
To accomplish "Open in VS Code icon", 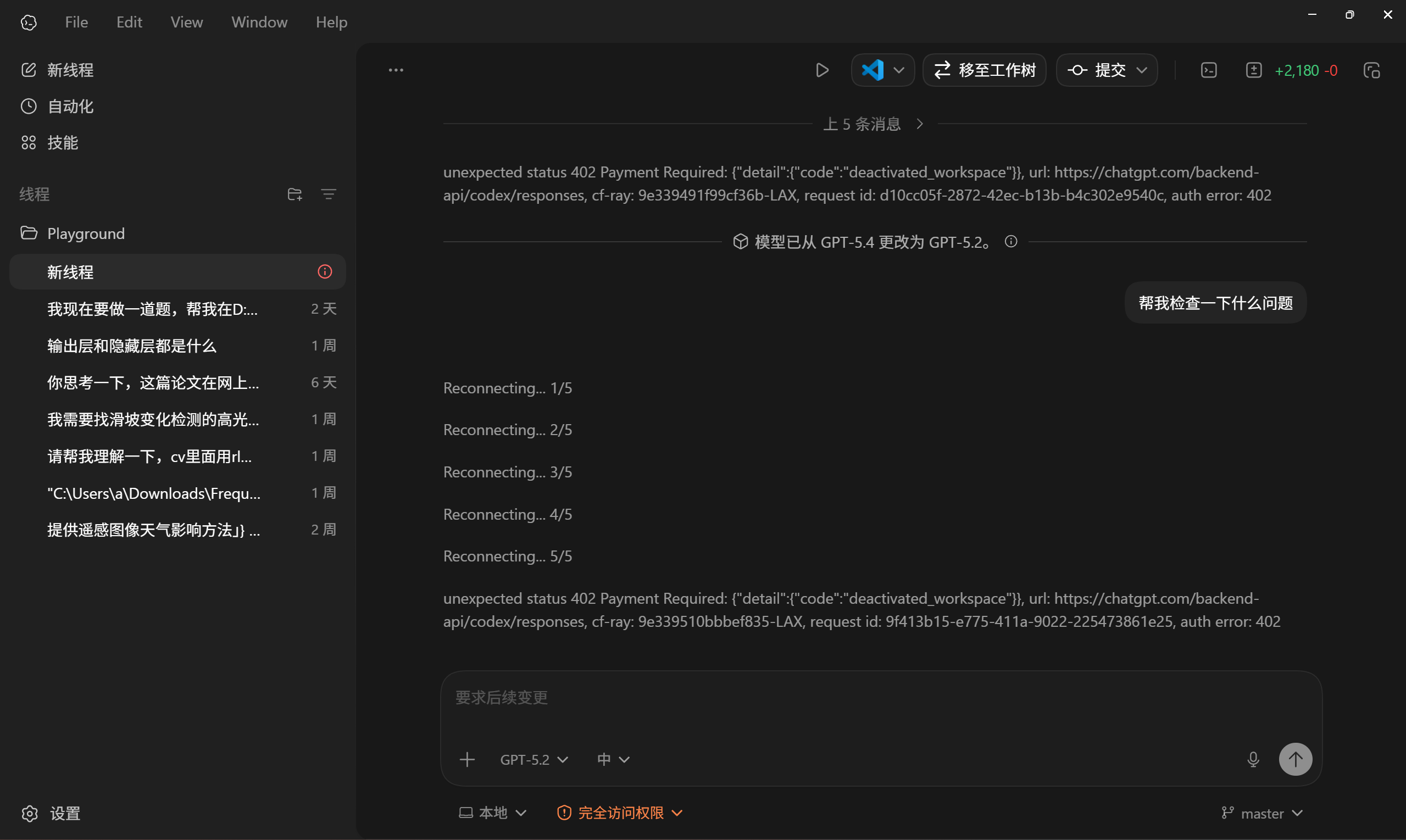I will (873, 70).
